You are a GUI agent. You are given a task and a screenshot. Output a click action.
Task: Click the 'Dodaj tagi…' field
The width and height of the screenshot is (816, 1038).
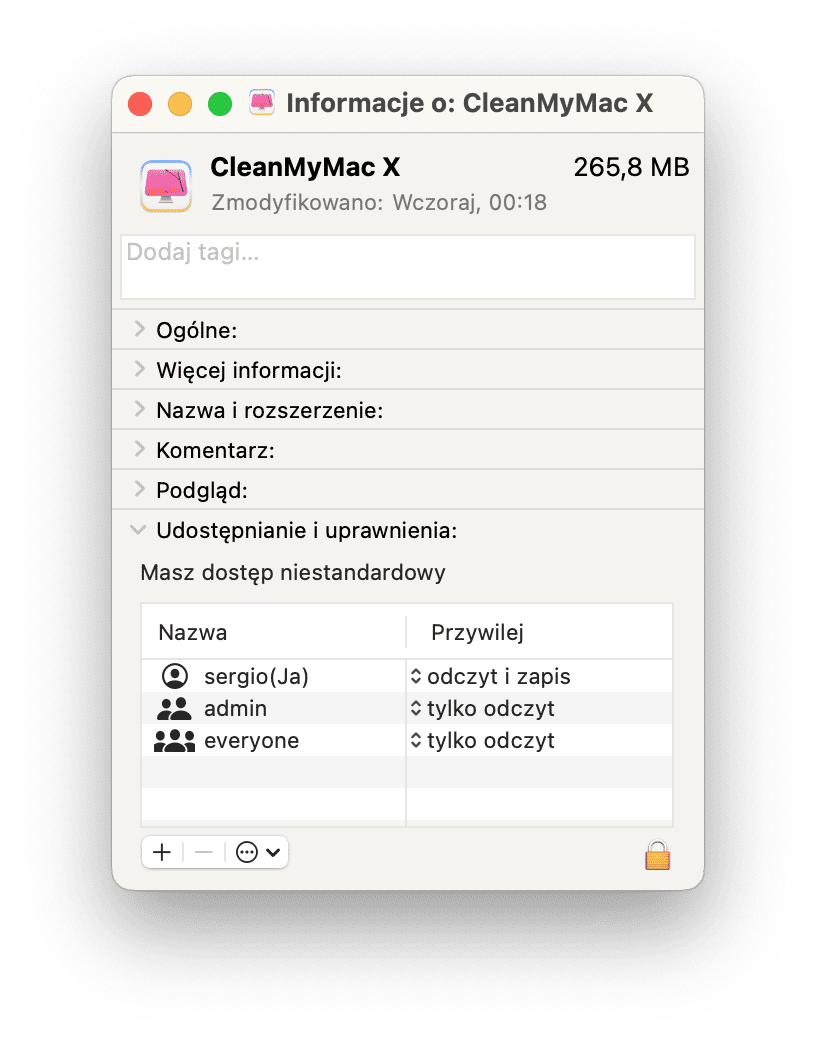pos(408,267)
